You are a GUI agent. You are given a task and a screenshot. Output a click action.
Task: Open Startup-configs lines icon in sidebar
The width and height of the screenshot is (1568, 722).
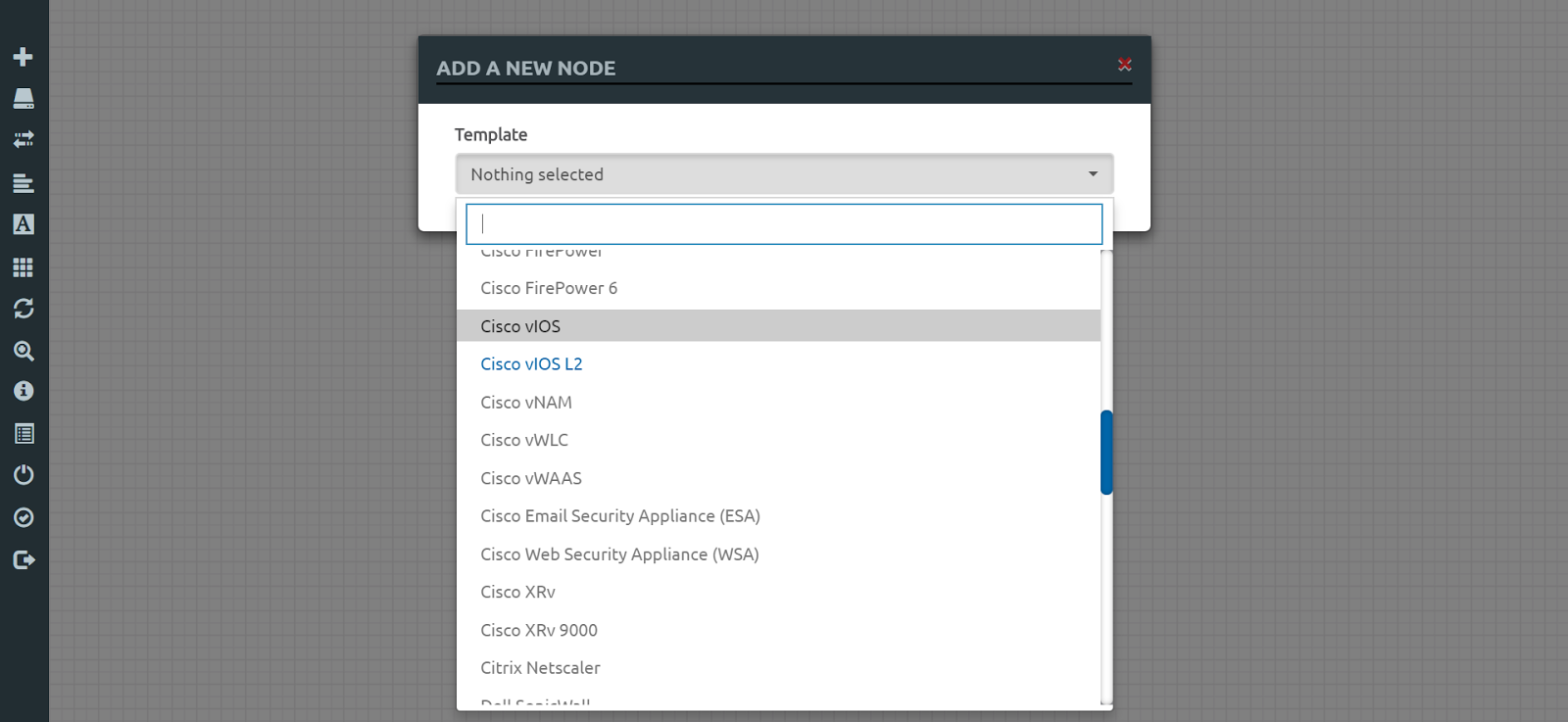[x=24, y=183]
